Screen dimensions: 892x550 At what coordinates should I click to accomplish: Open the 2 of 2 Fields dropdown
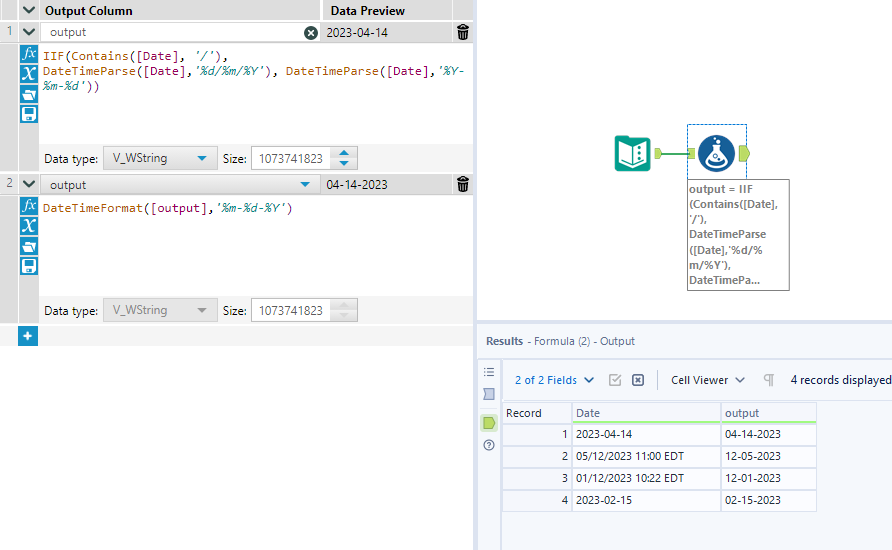[x=554, y=380]
